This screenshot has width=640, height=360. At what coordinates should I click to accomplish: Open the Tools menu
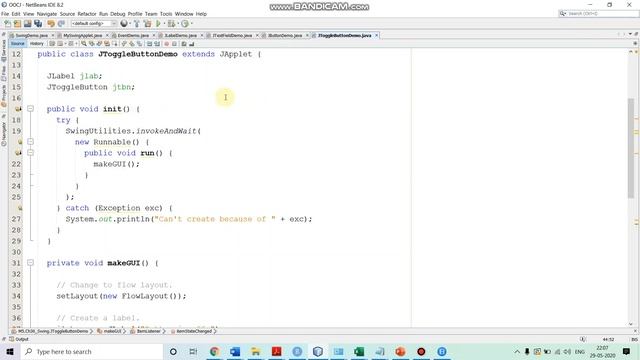166,14
